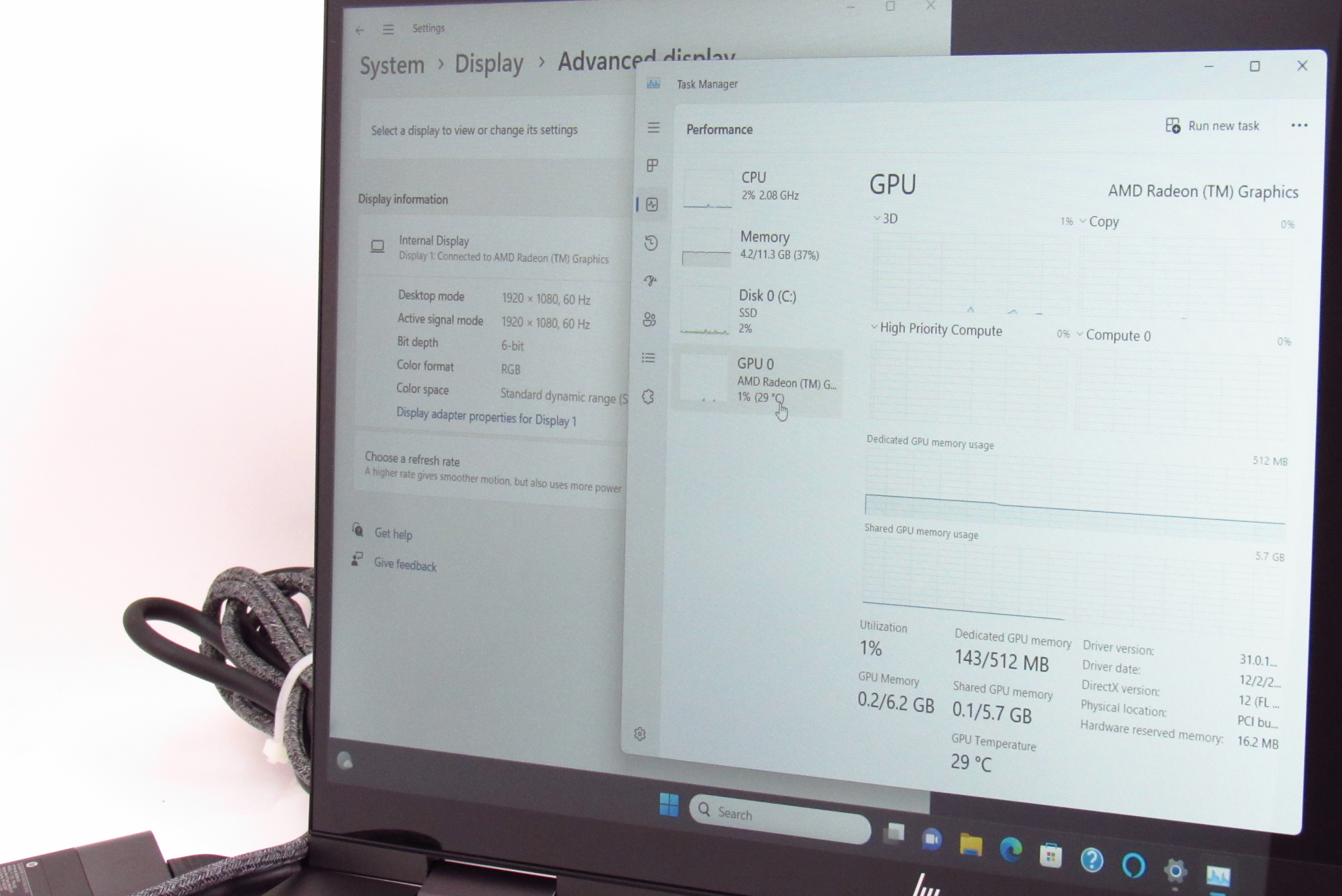
Task: Open the Processes page icon
Action: (652, 166)
